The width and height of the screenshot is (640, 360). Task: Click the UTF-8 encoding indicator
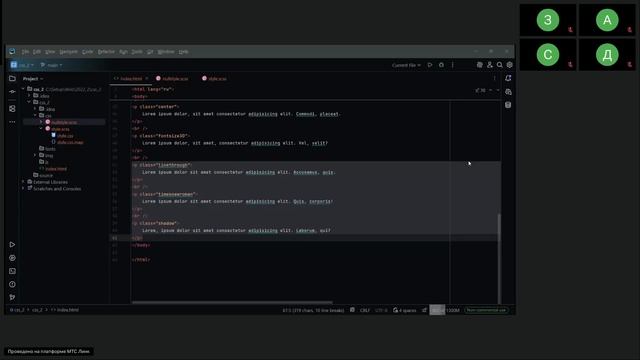(x=381, y=310)
